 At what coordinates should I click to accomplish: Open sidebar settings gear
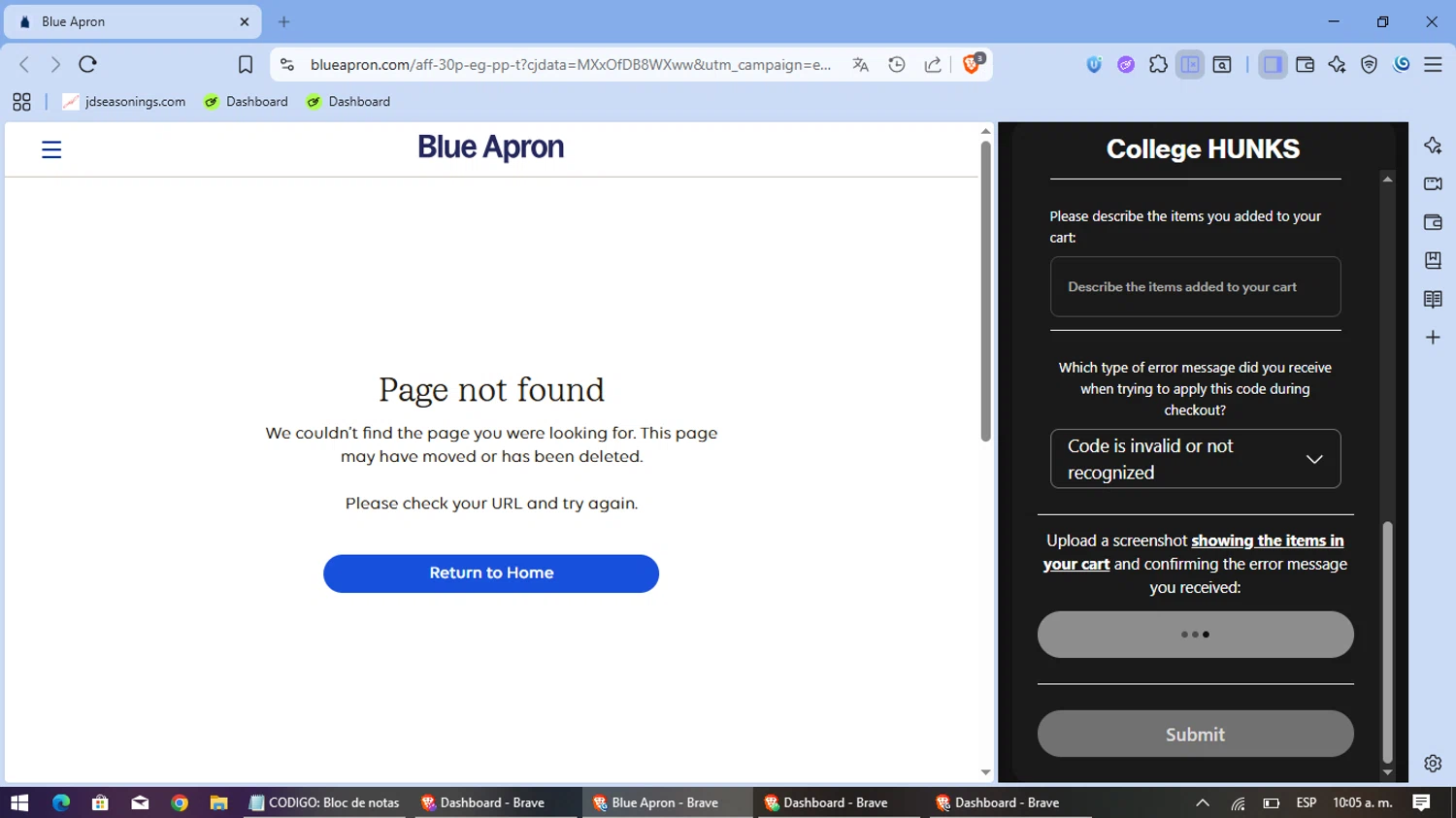tap(1433, 764)
